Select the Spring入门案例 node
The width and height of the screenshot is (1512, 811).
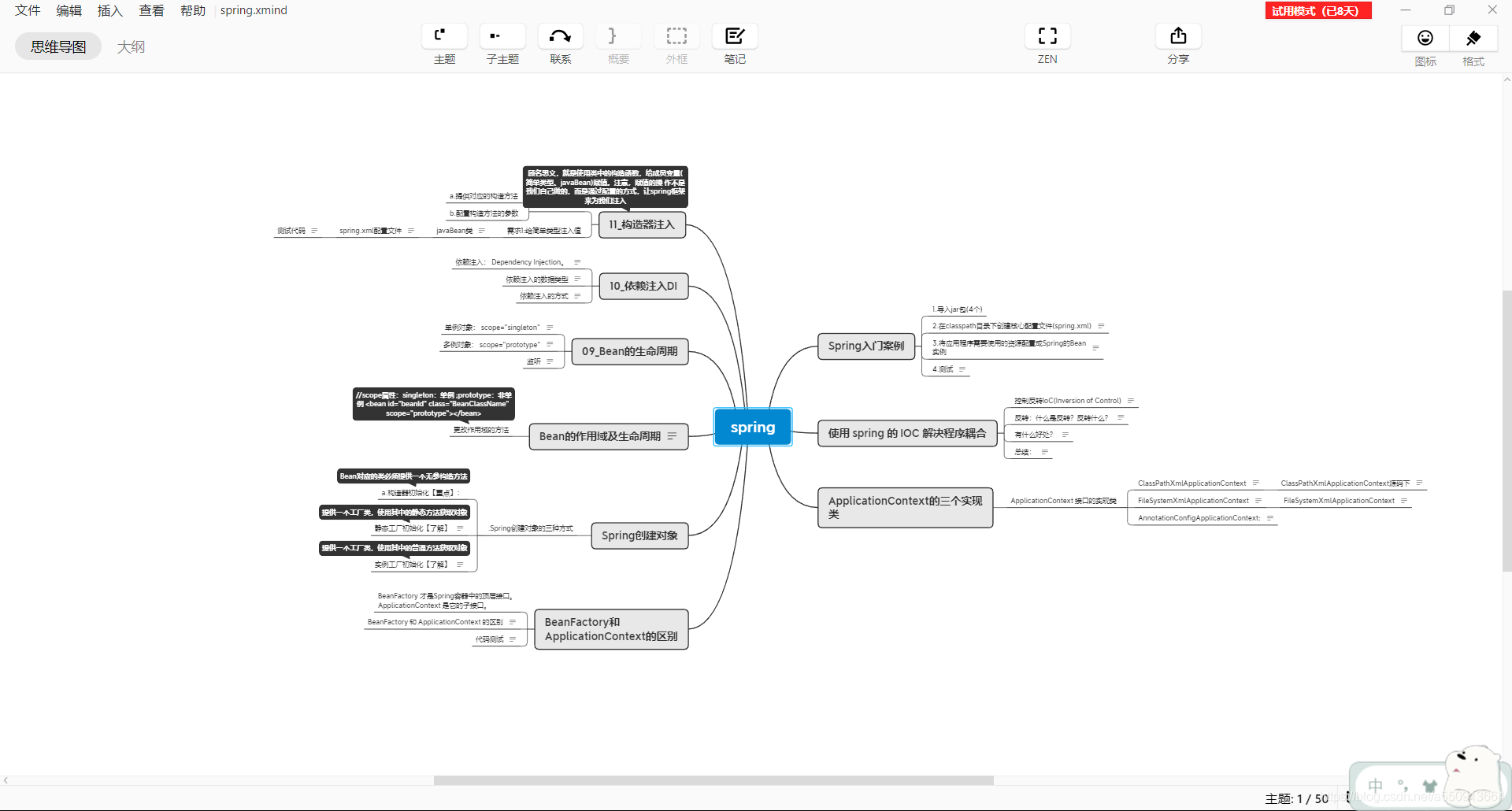click(866, 346)
